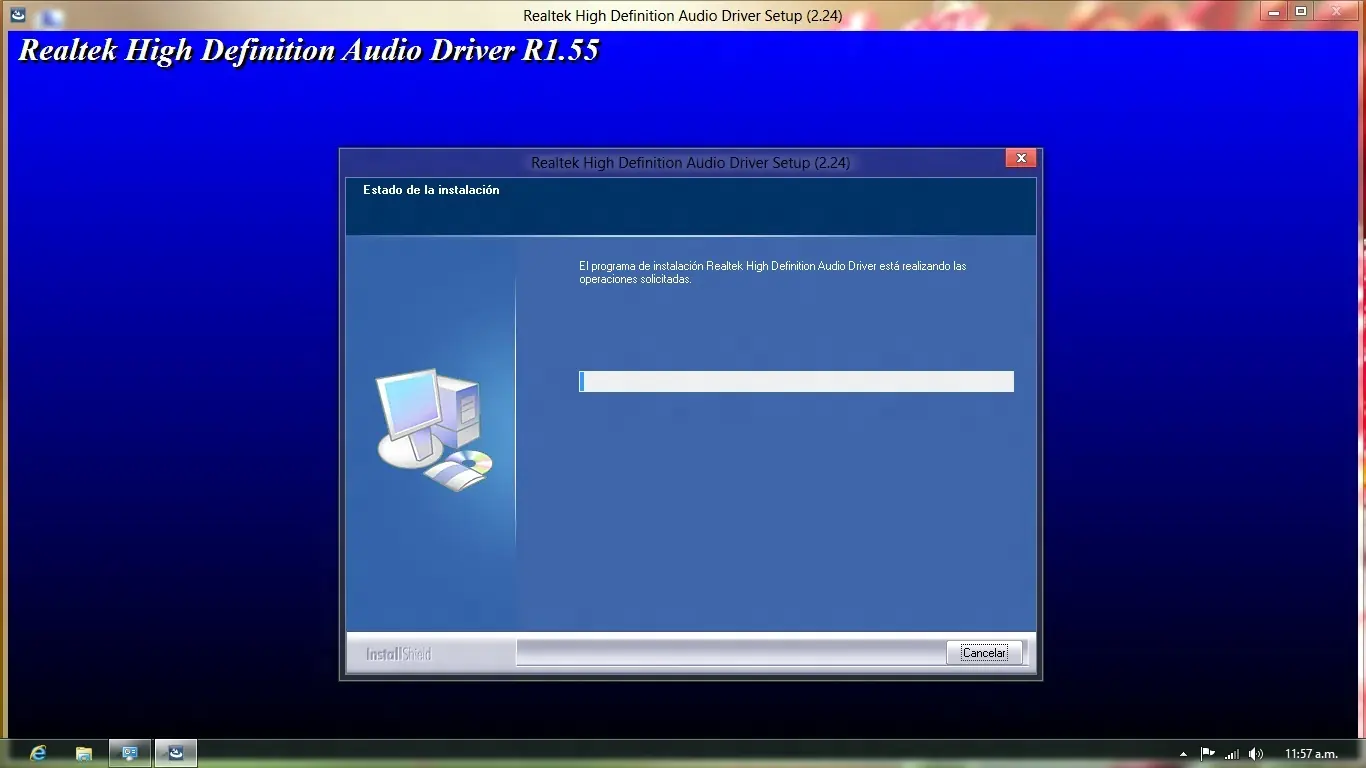Click the inner dialog's title bar text

(x=690, y=163)
